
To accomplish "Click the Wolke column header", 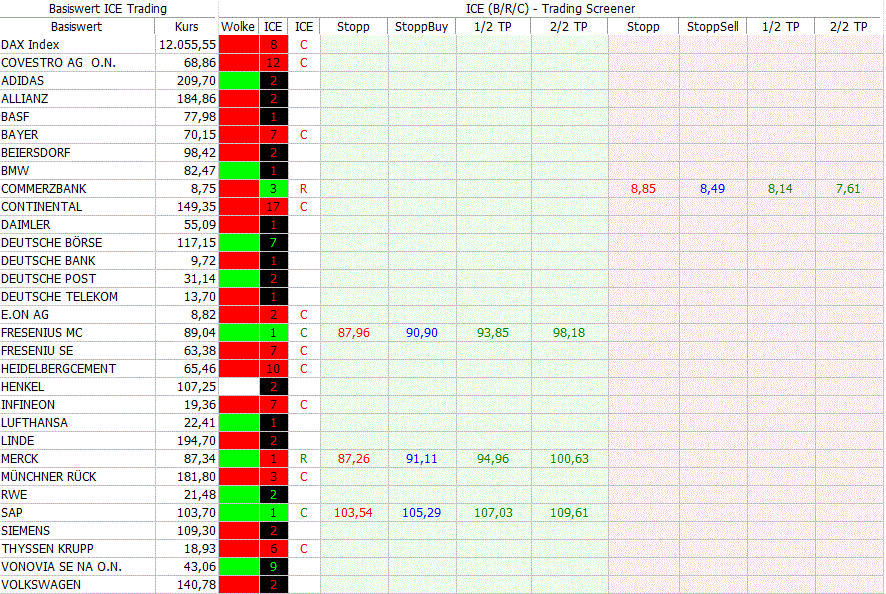I will click(x=238, y=27).
